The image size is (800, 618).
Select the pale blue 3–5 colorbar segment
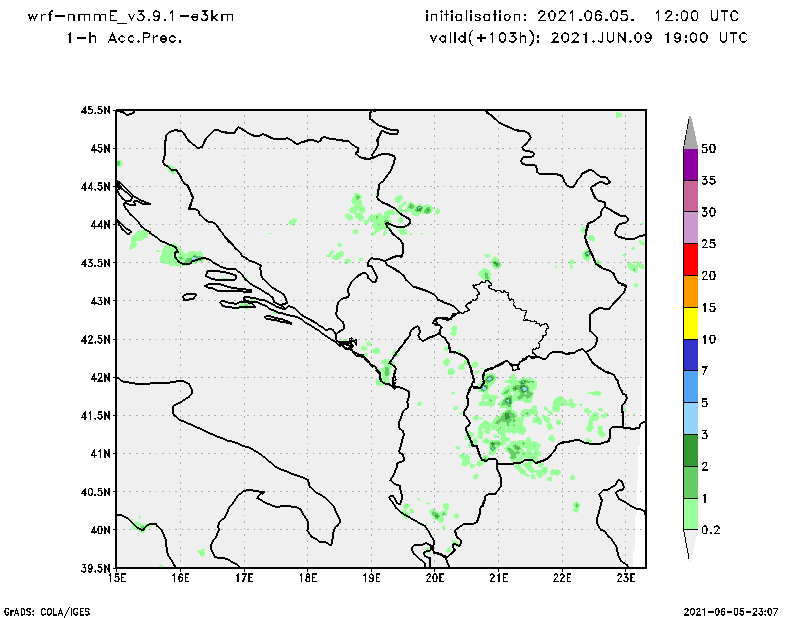pyautogui.click(x=690, y=419)
